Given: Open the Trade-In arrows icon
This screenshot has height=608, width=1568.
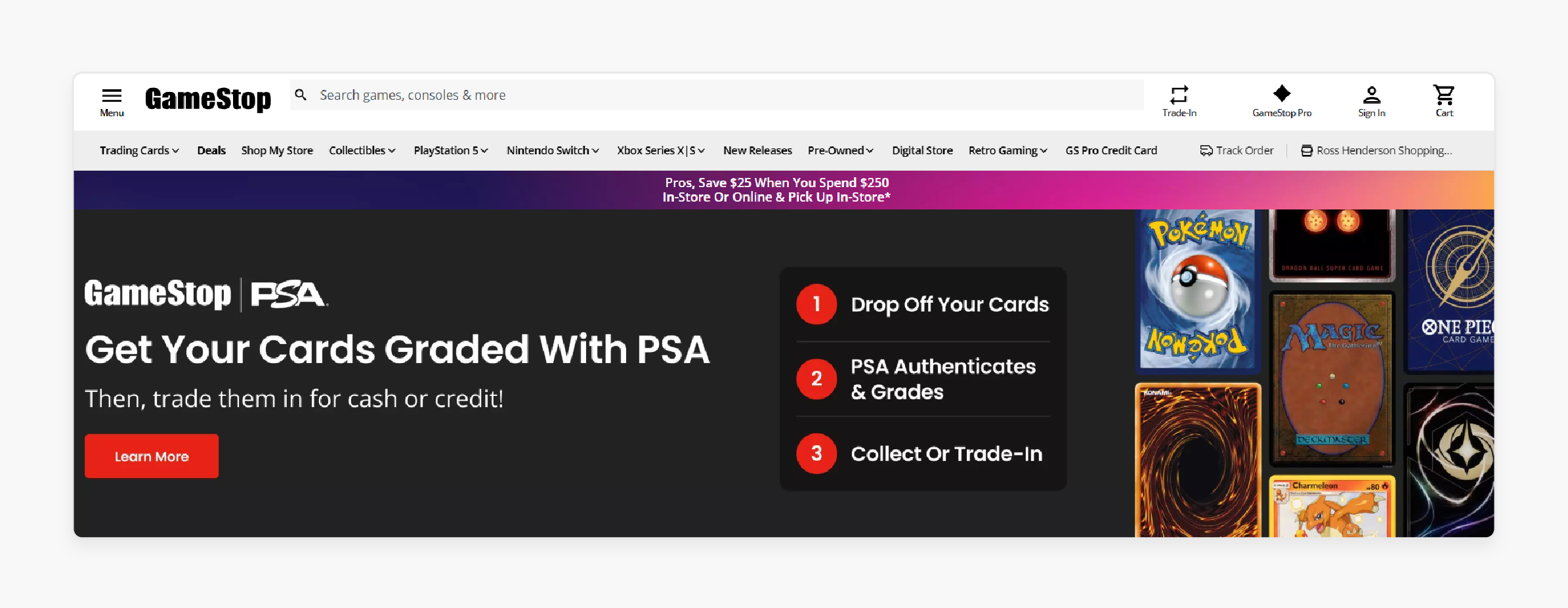Looking at the screenshot, I should tap(1179, 95).
